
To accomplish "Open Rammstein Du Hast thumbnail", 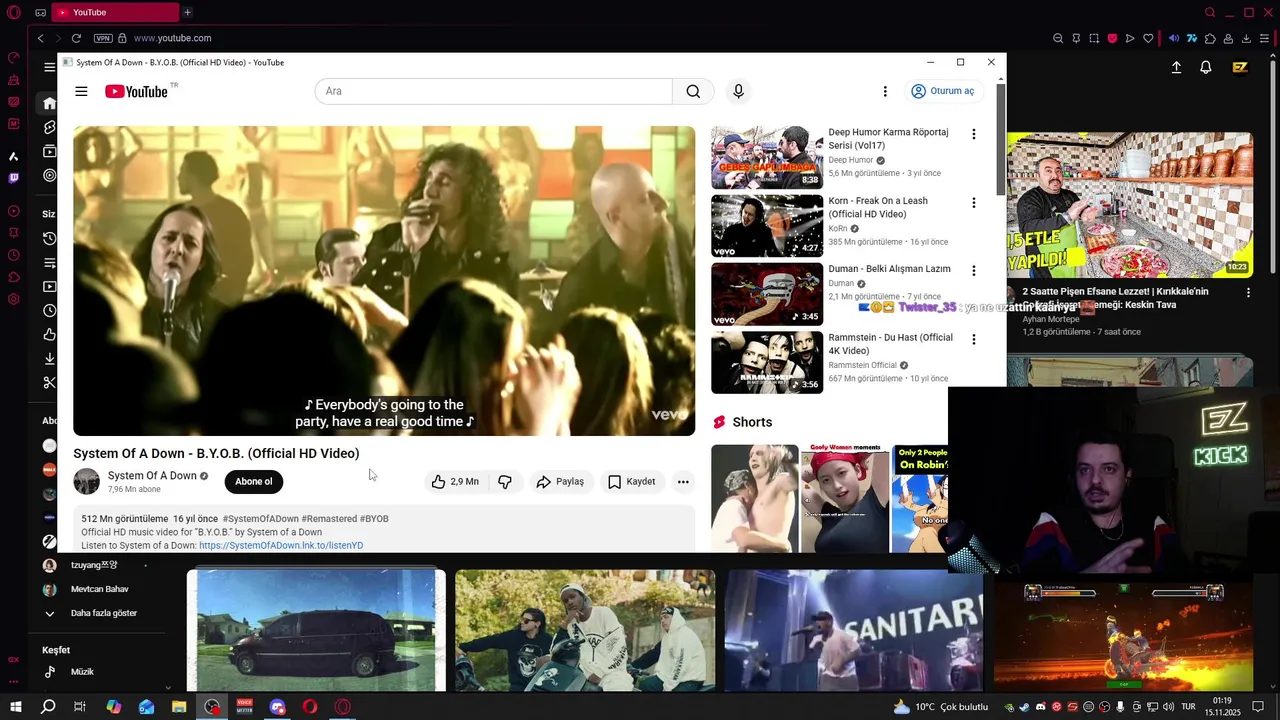I will 767,362.
